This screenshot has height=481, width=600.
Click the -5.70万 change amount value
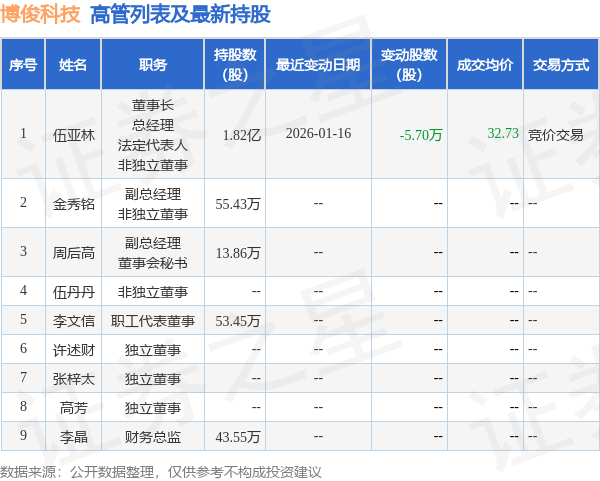tap(421, 135)
